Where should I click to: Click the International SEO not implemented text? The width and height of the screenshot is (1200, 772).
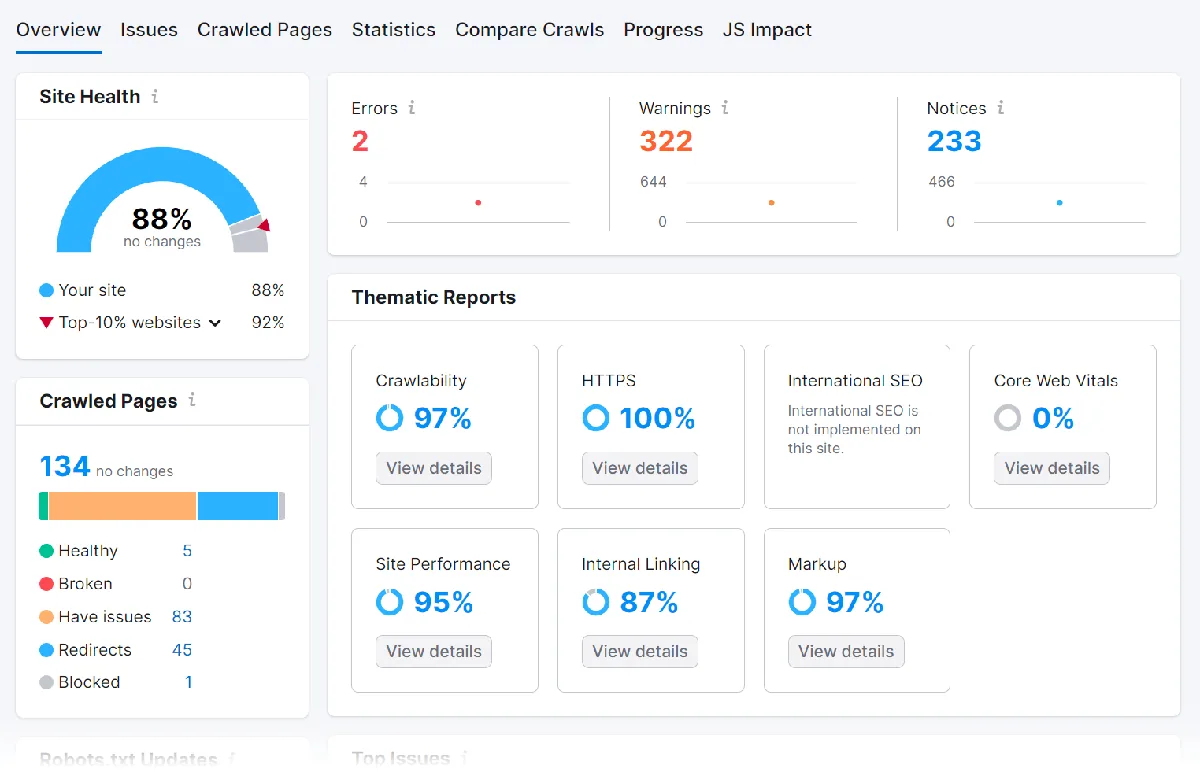coord(854,429)
